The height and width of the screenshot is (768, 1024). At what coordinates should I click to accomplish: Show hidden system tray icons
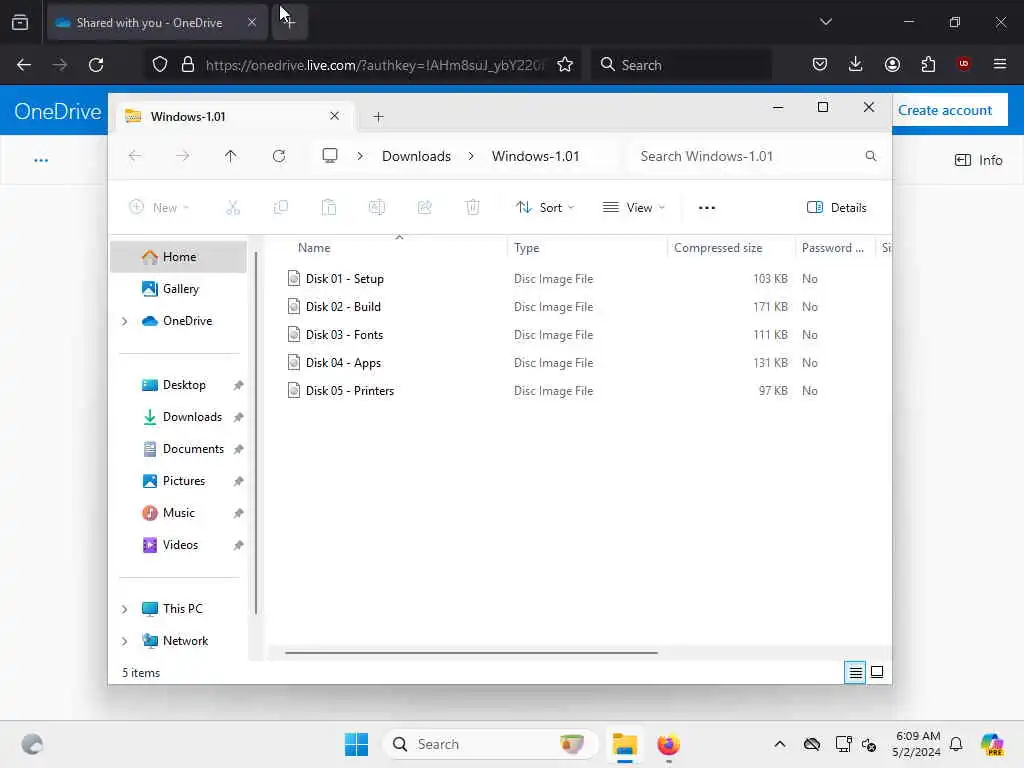(779, 744)
